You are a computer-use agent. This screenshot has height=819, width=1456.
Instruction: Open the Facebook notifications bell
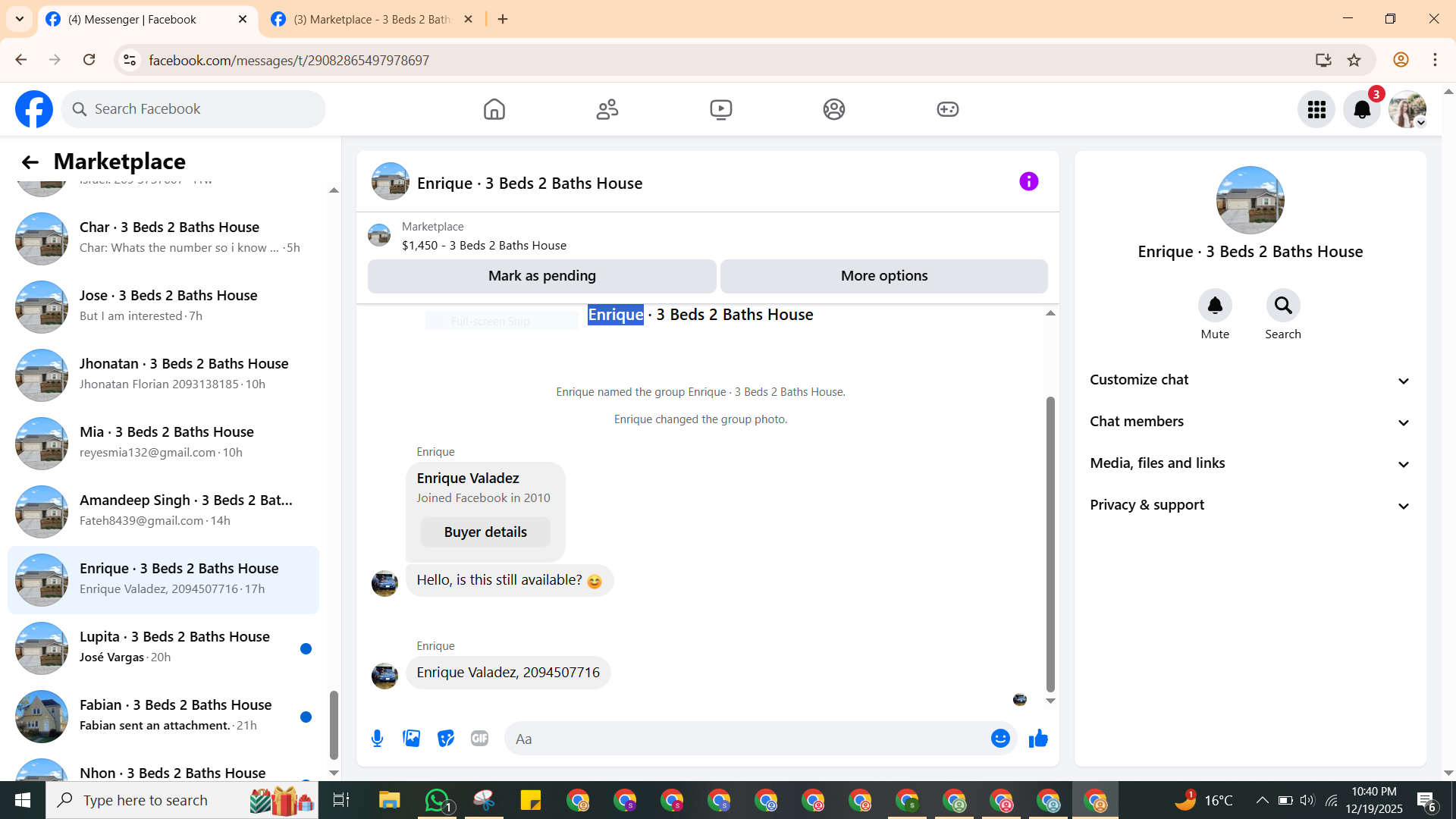coord(1362,110)
